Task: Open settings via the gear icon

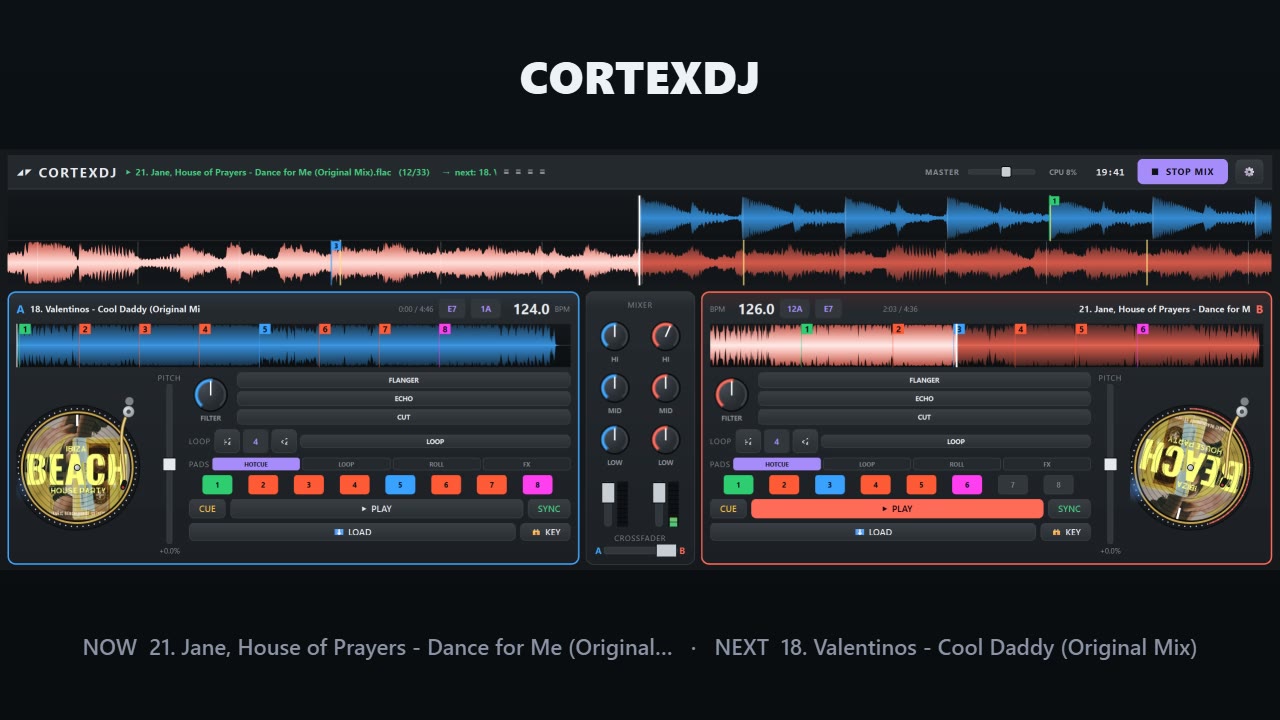Action: tap(1249, 172)
